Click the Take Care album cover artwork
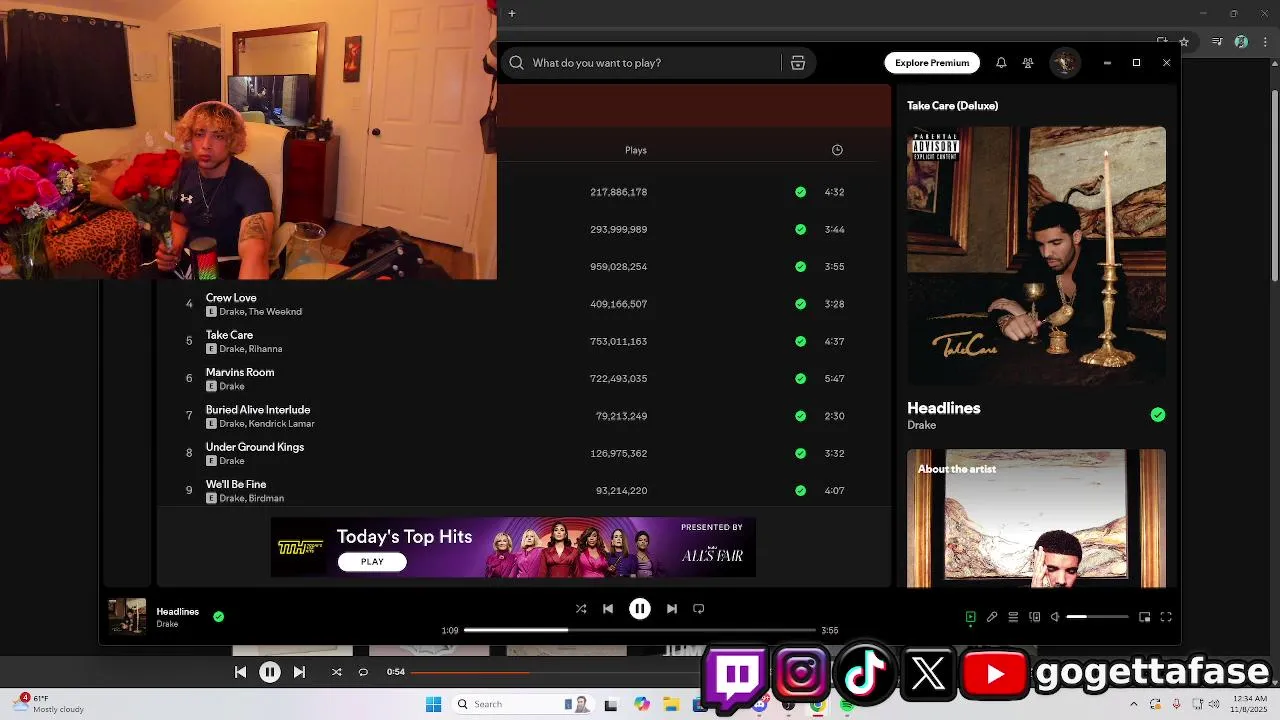1280x720 pixels. point(1036,256)
